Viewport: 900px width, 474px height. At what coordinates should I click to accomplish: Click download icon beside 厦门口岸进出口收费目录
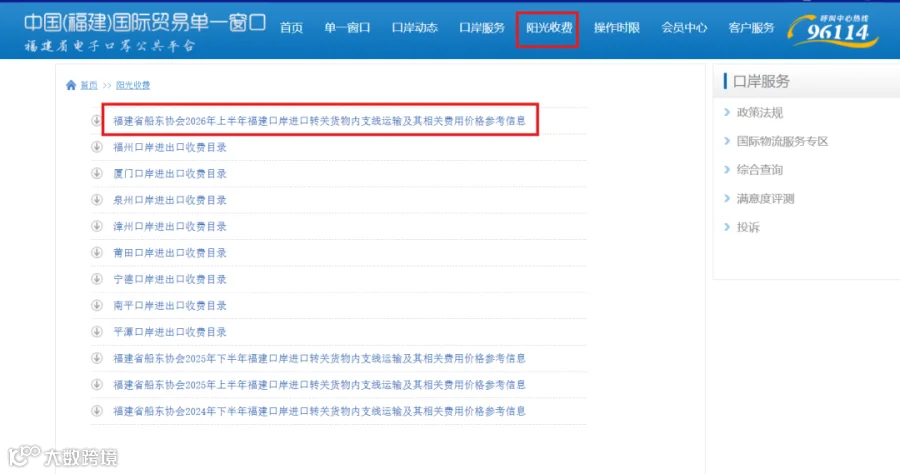[96, 173]
